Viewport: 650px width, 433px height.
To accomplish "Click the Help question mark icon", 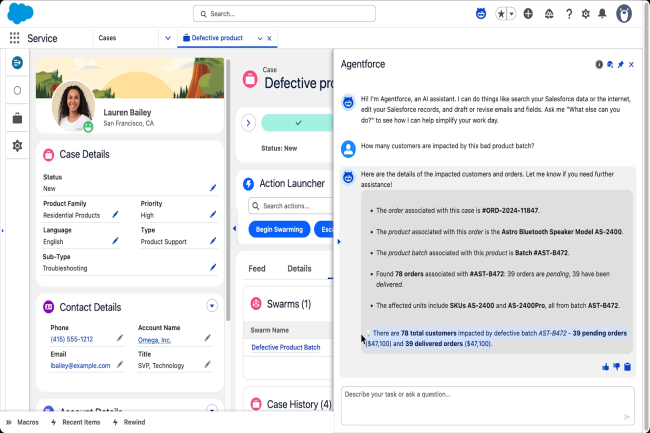I will pyautogui.click(x=570, y=14).
